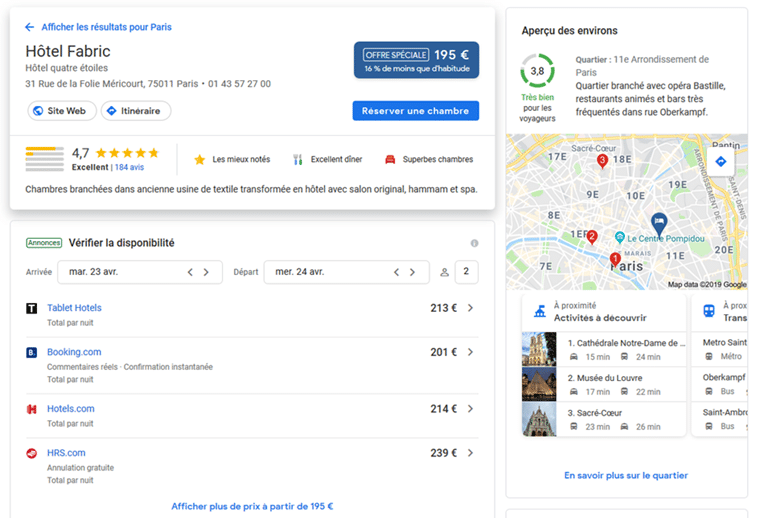Expand the Hotels.com offer arrow

point(470,409)
